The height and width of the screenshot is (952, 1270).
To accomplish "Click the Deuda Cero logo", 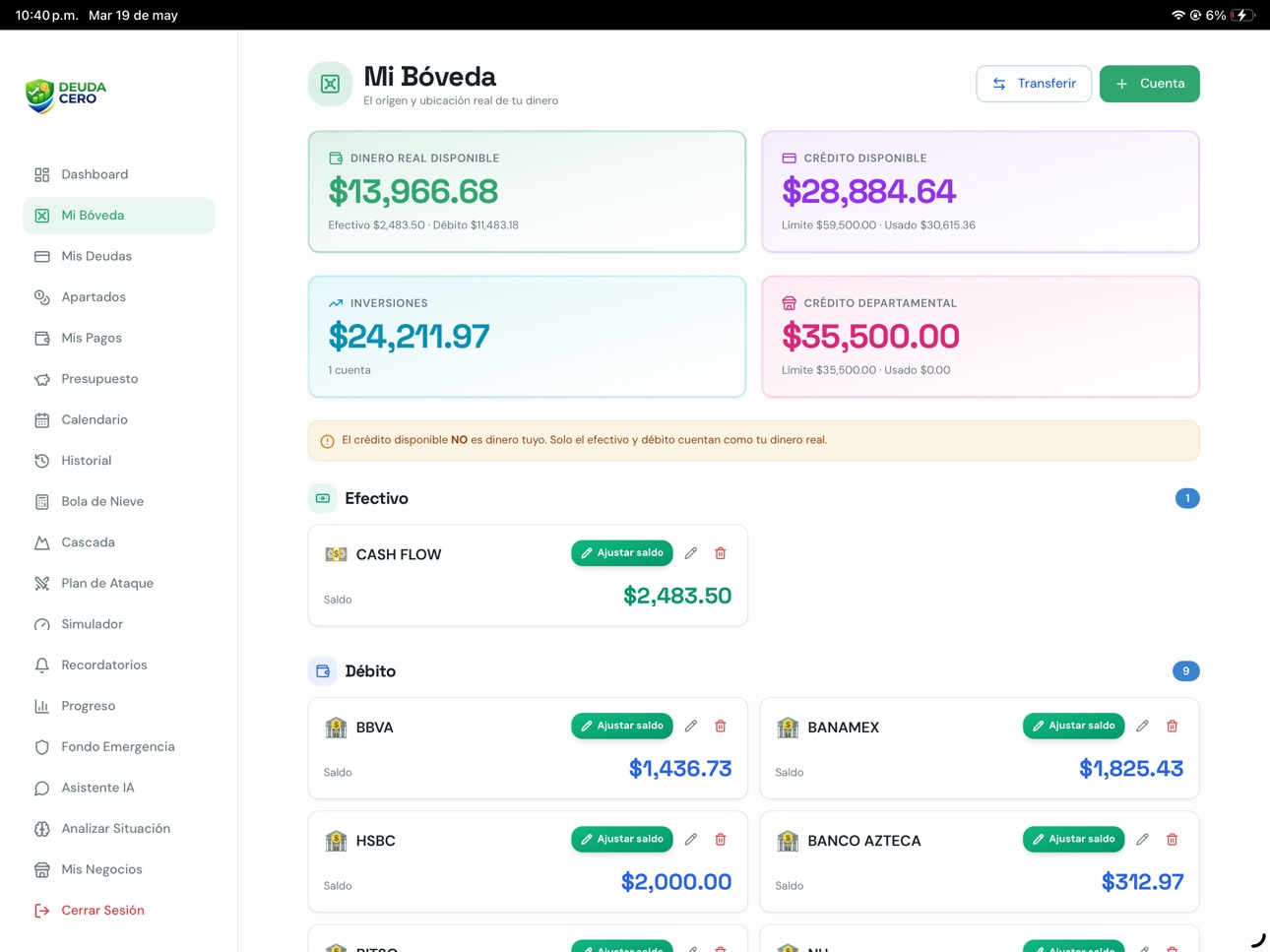I will [66, 95].
